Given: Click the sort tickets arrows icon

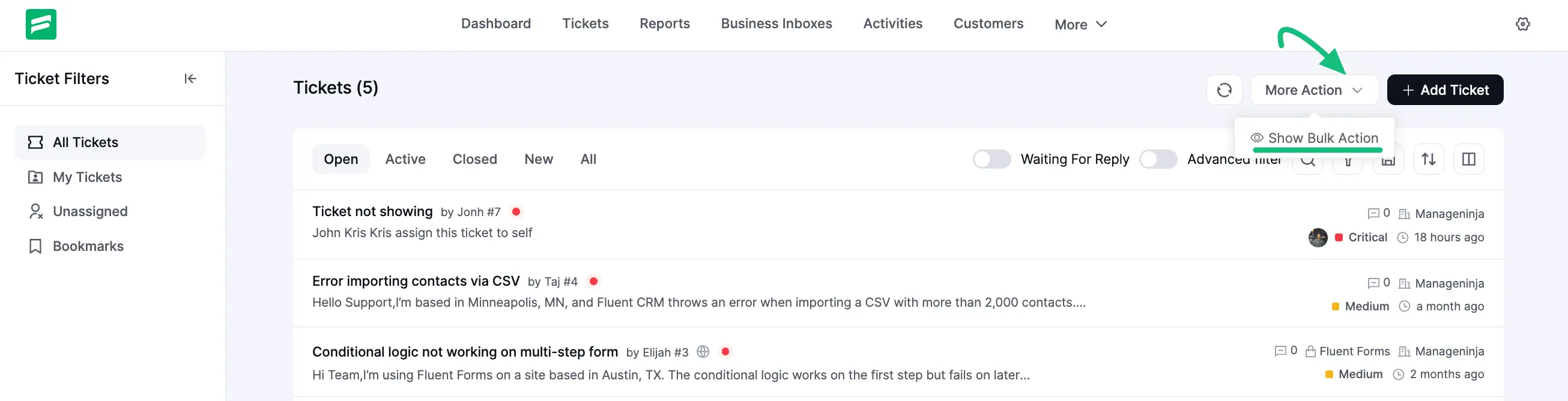Looking at the screenshot, I should pos(1428,160).
